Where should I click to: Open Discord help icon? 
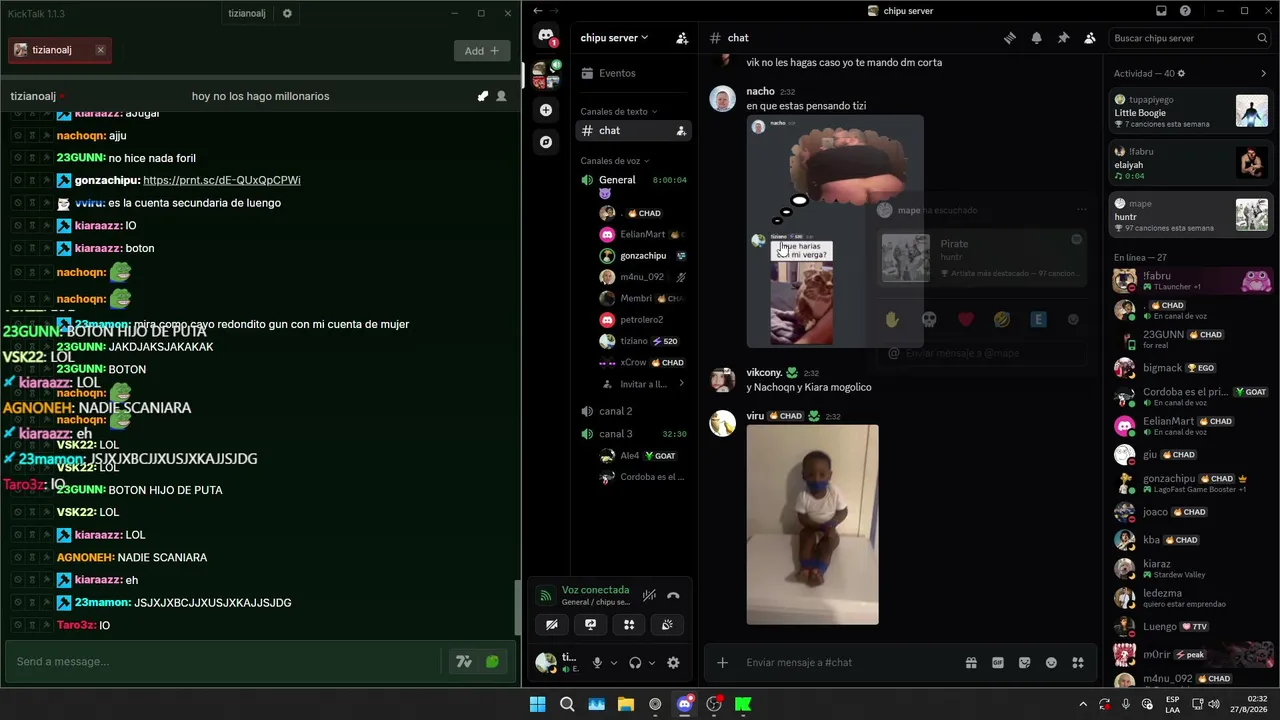coord(1185,11)
